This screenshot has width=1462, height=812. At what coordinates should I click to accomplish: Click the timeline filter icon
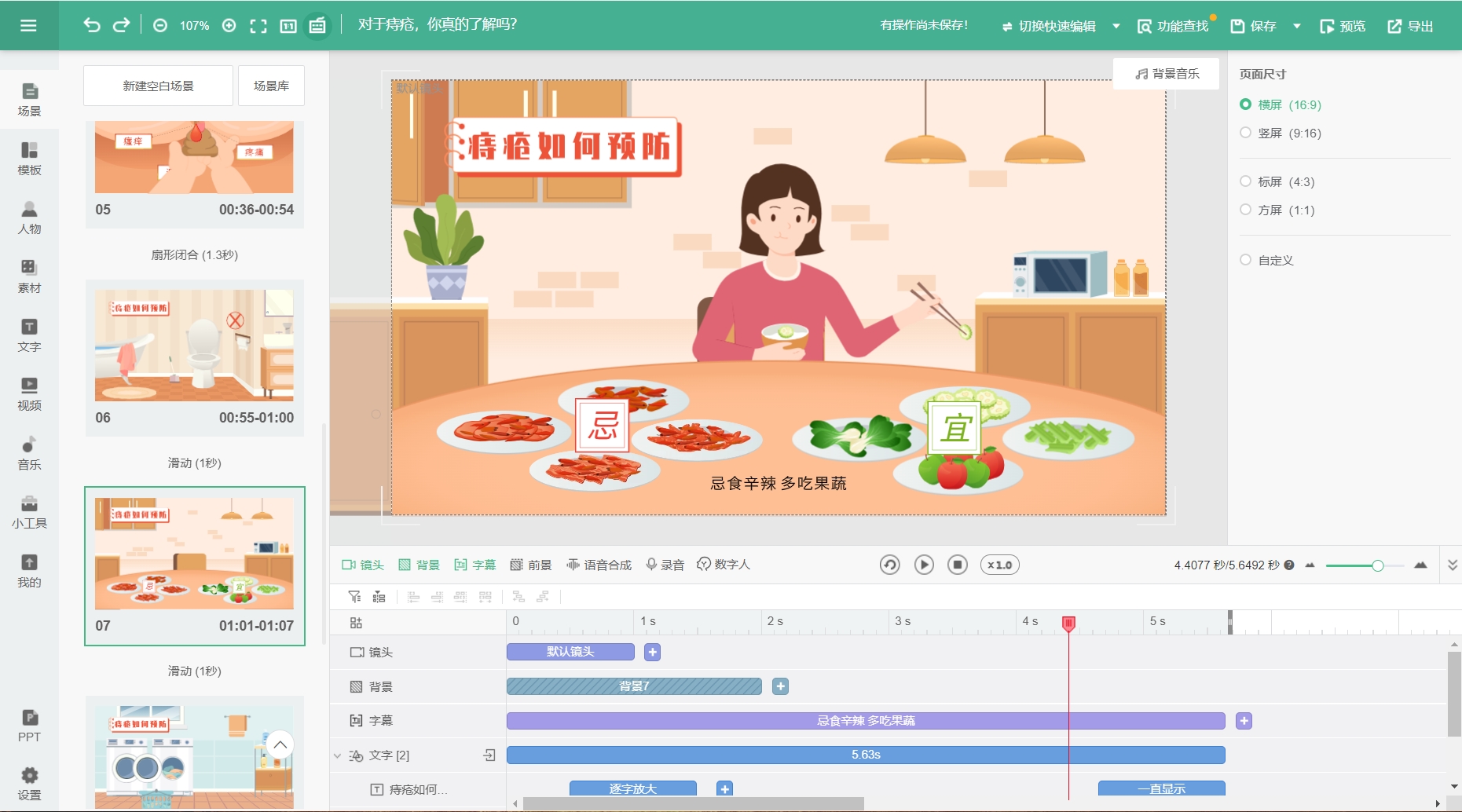coord(355,597)
